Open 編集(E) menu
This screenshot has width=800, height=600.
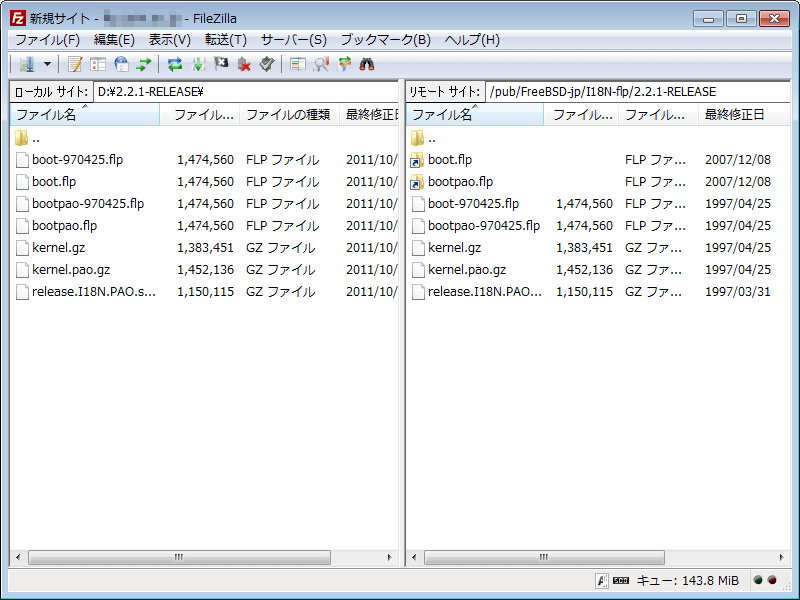point(114,40)
